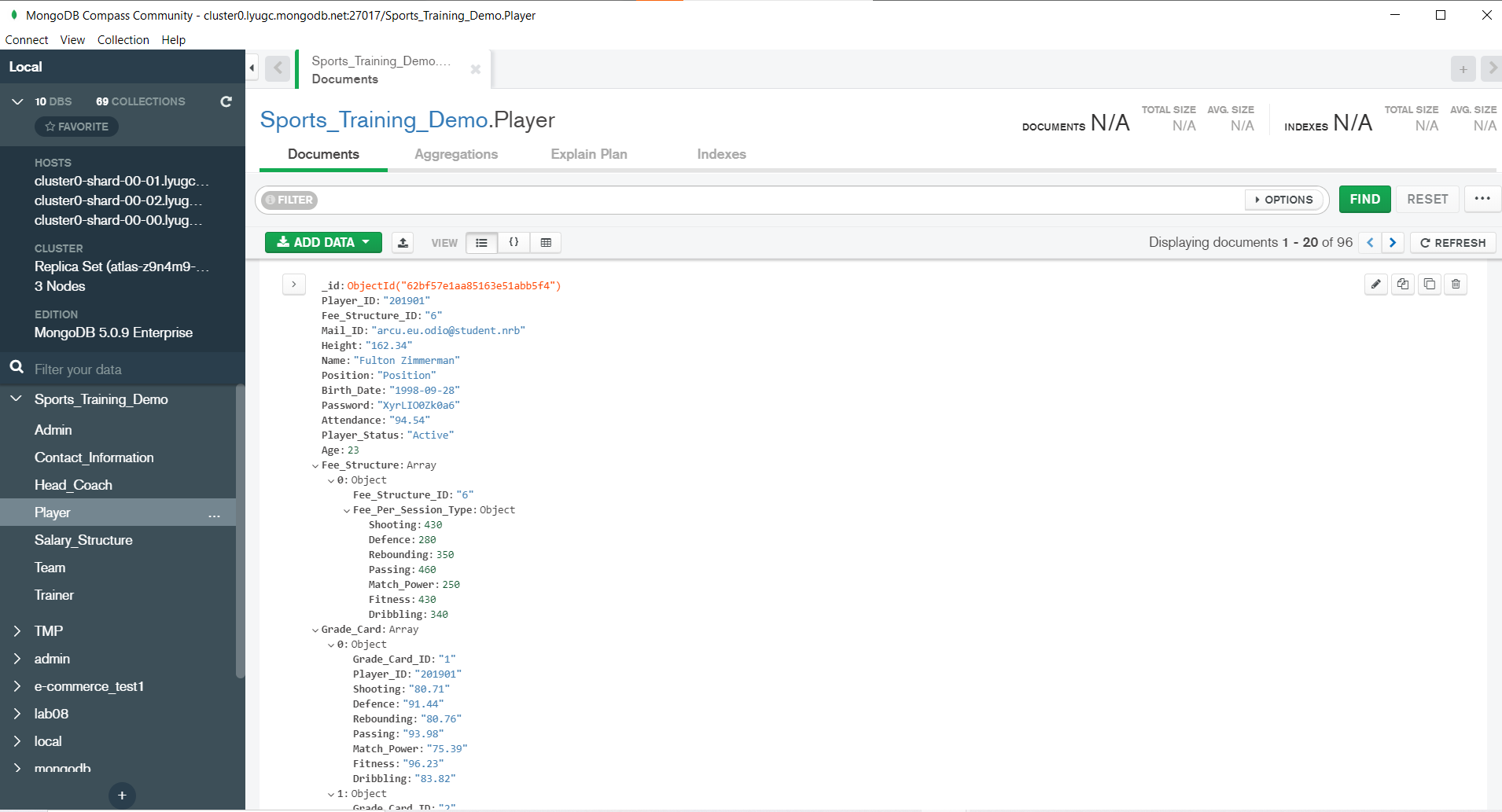Click the sidebar vertical scrollbar

pyautogui.click(x=241, y=531)
